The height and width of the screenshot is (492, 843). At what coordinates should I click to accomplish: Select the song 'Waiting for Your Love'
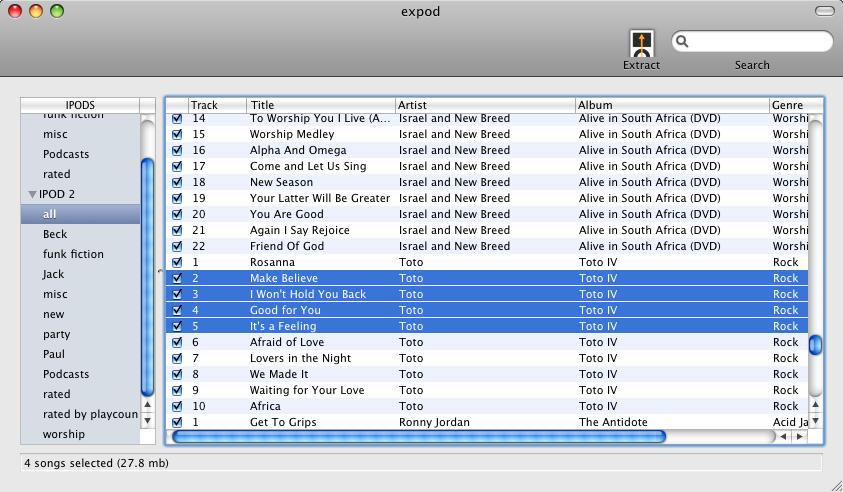click(307, 390)
